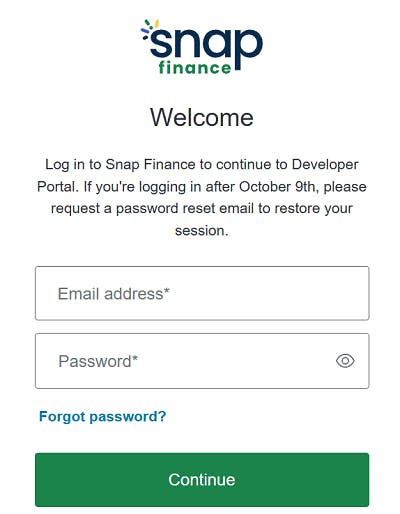Click the "Email address*" placeholder label
The width and height of the screenshot is (400, 514).
[114, 294]
